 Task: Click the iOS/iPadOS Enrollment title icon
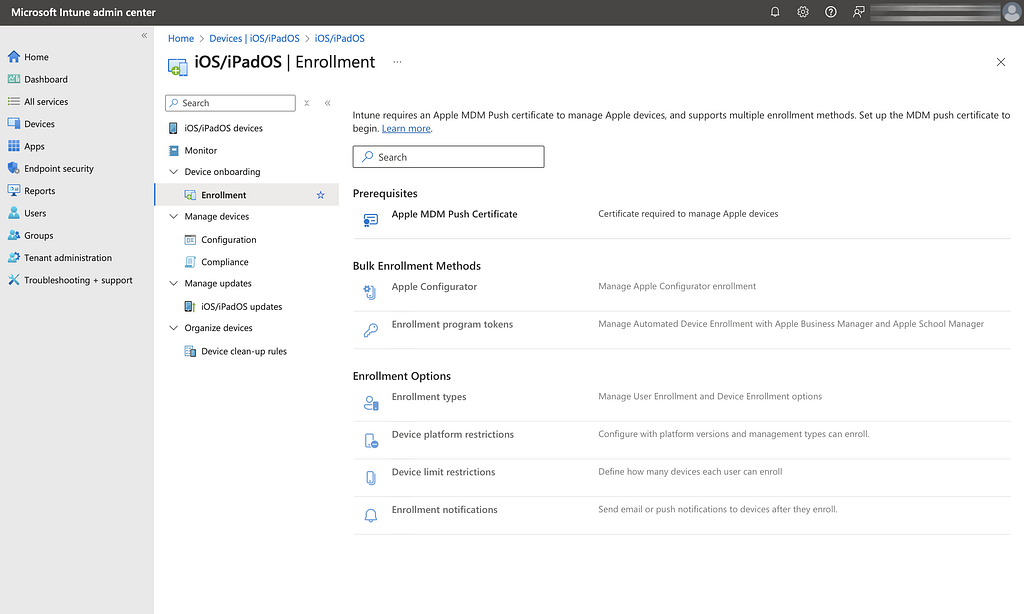point(178,66)
